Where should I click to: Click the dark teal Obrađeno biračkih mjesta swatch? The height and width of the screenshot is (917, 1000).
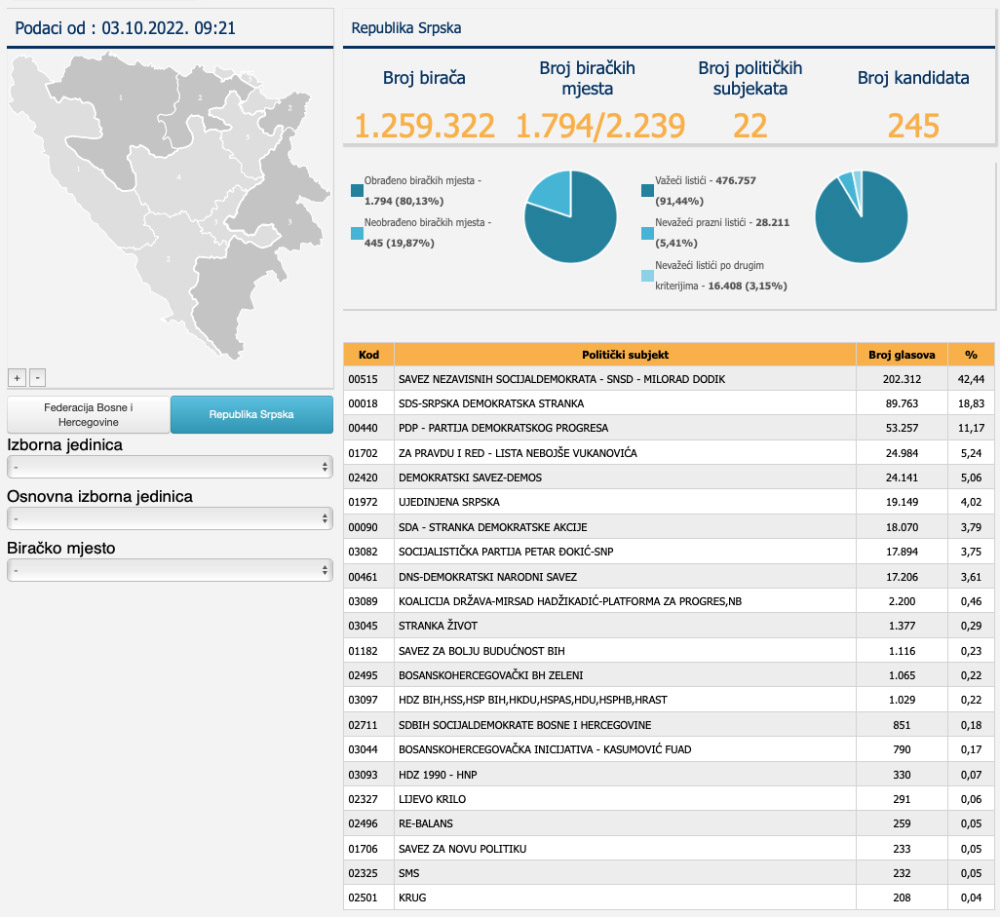click(x=357, y=189)
